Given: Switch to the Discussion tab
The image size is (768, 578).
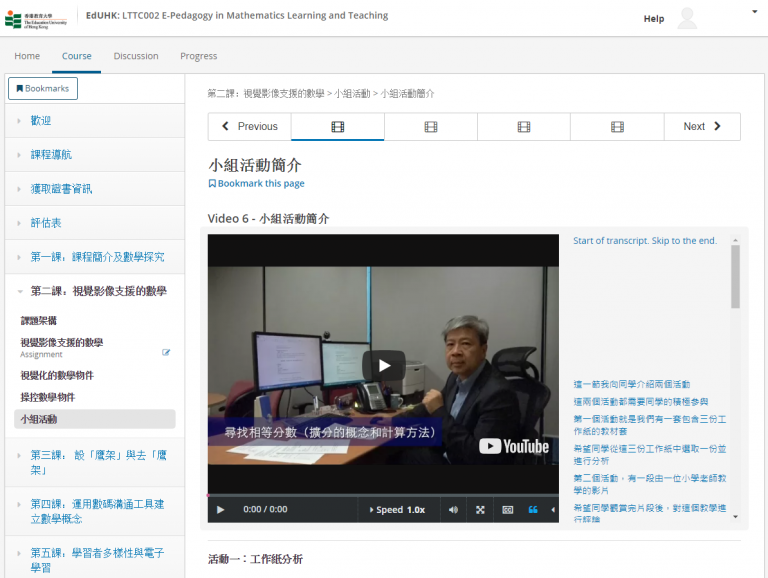Looking at the screenshot, I should click(136, 56).
